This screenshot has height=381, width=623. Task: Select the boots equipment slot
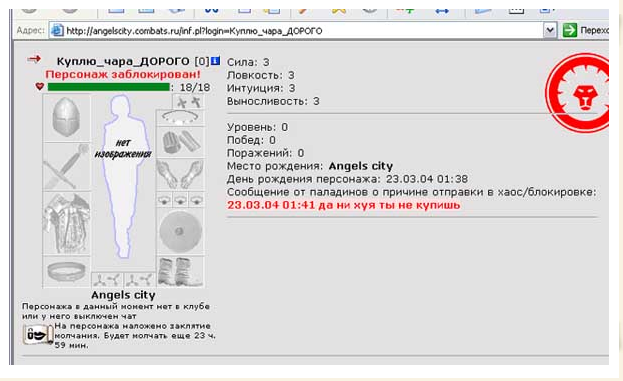pos(180,272)
